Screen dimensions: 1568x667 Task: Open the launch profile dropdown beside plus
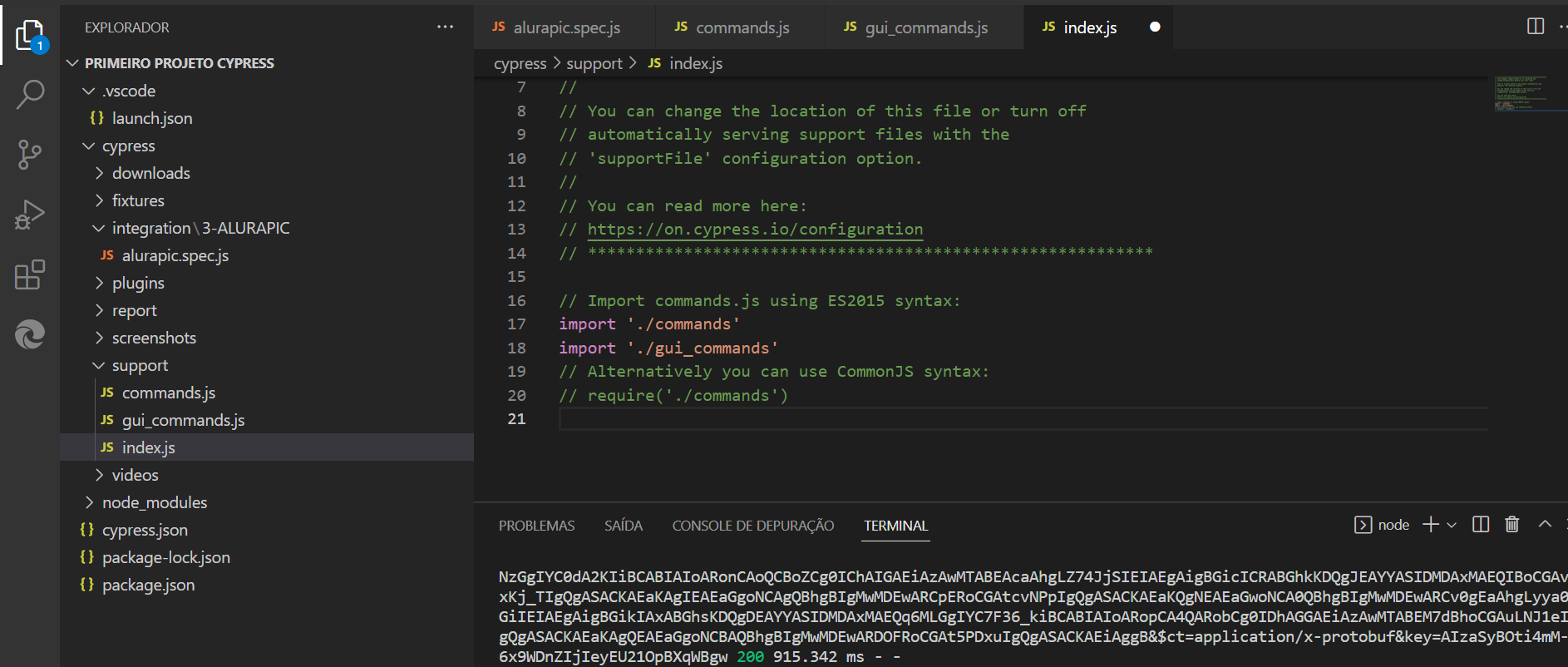(x=1452, y=525)
